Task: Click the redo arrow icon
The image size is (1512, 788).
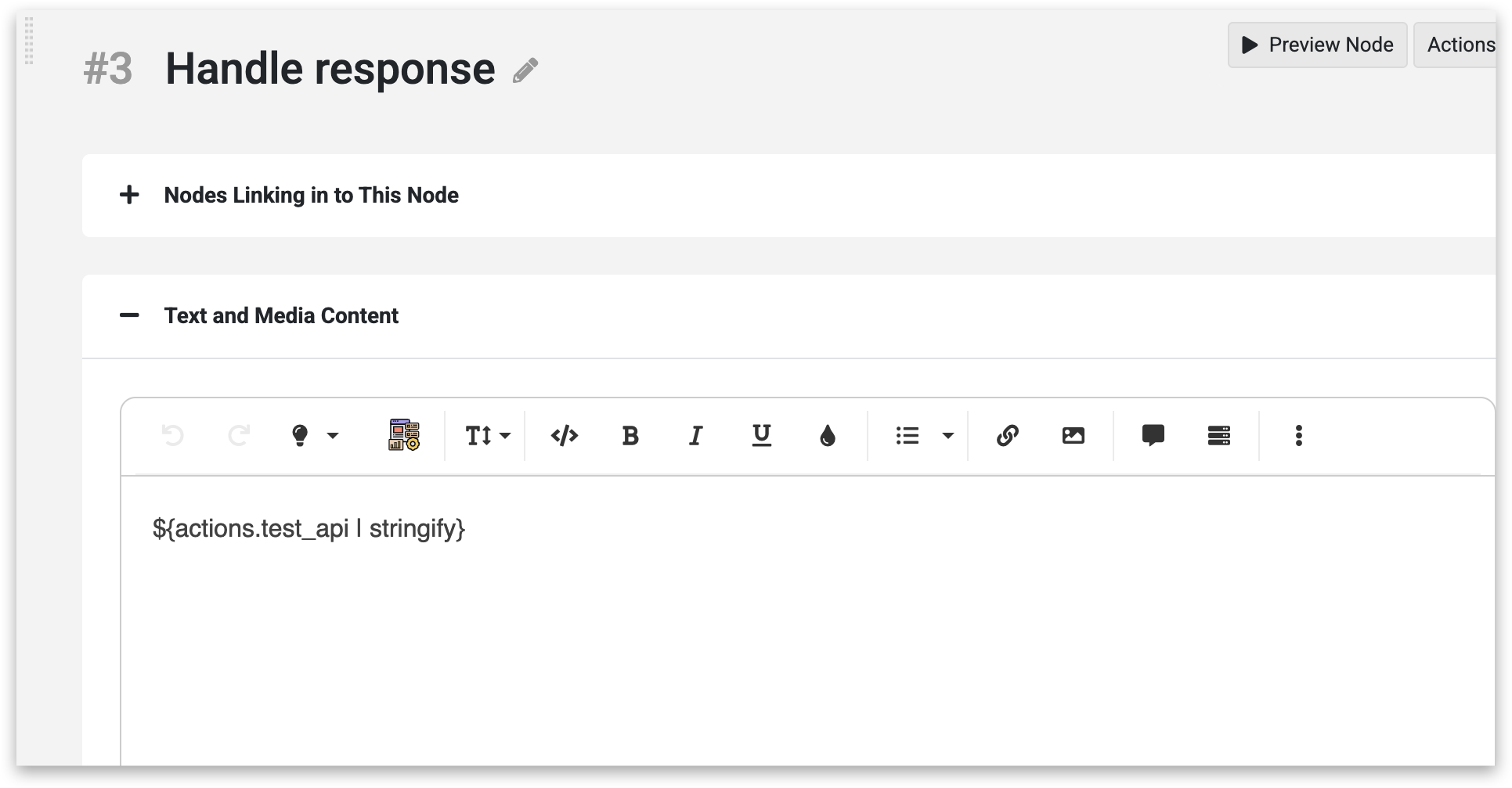Action: [239, 435]
